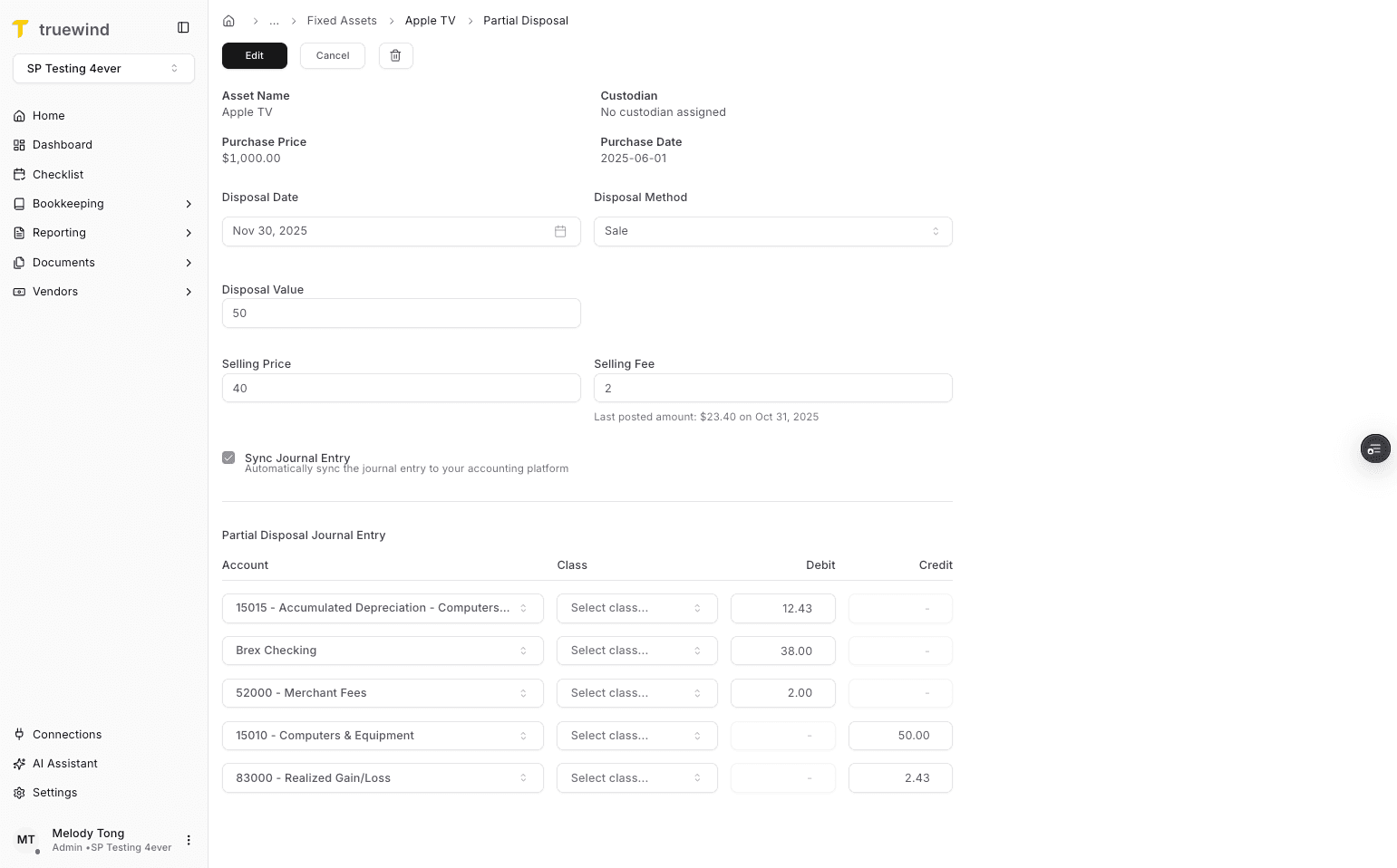
Task: Open the SP Testing 4ever company selector
Action: 103,68
